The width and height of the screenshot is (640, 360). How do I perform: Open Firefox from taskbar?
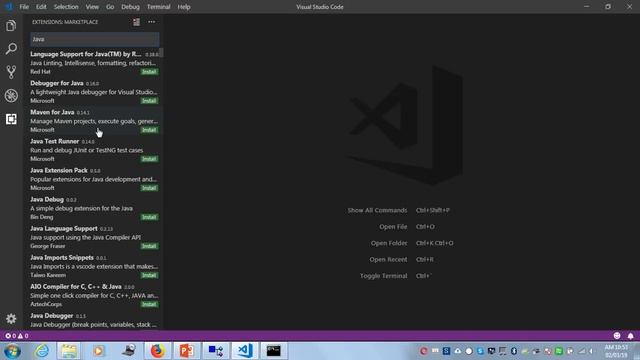point(157,351)
